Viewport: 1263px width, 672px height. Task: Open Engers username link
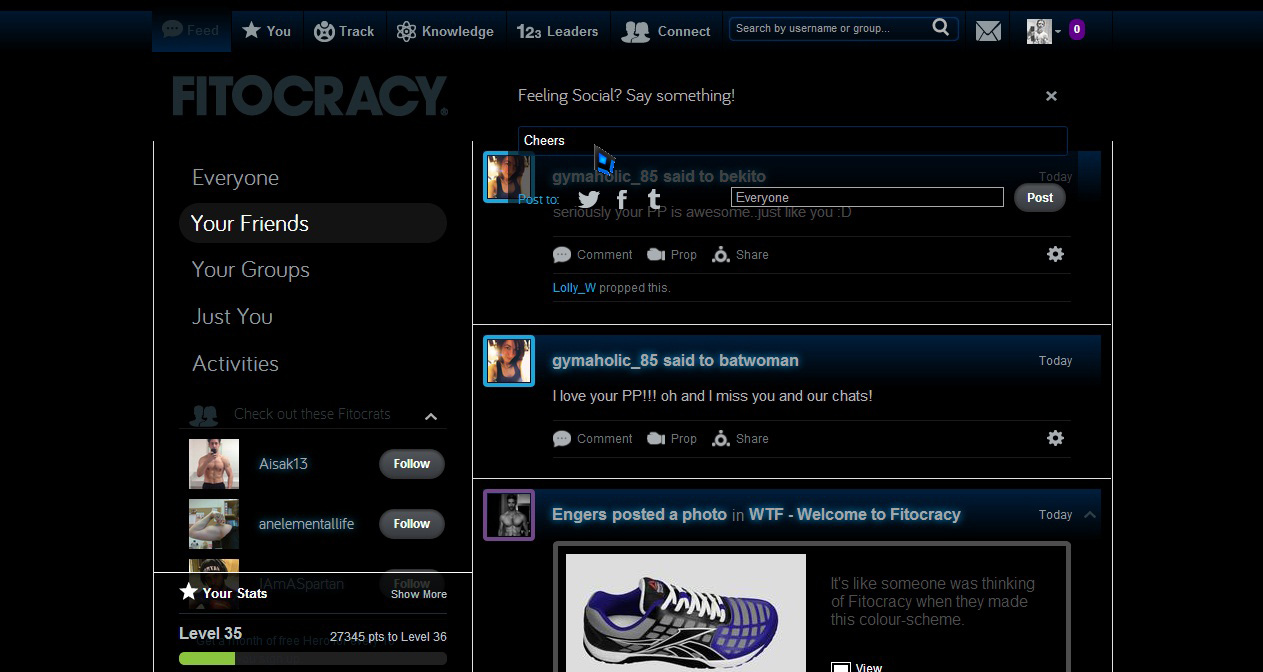pyautogui.click(x=579, y=514)
